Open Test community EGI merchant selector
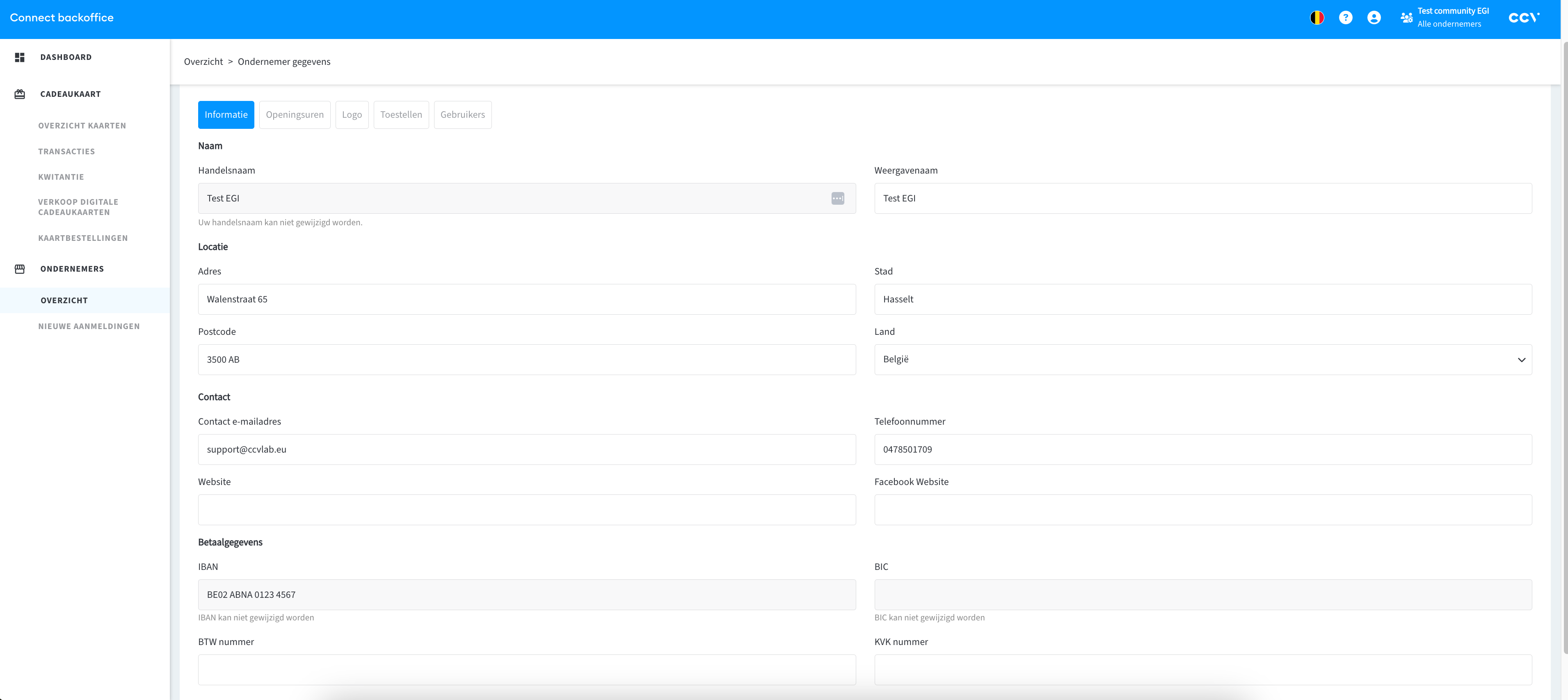This screenshot has width=1568, height=700. pyautogui.click(x=1452, y=17)
